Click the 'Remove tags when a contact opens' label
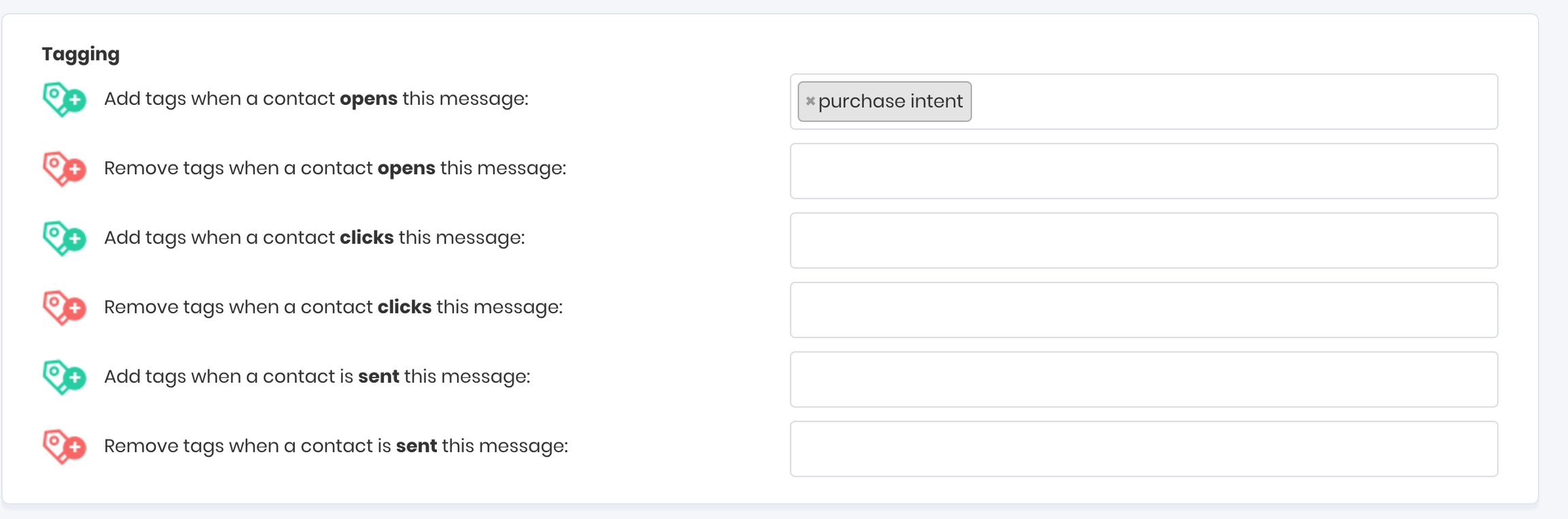This screenshot has width=1568, height=519. (335, 168)
